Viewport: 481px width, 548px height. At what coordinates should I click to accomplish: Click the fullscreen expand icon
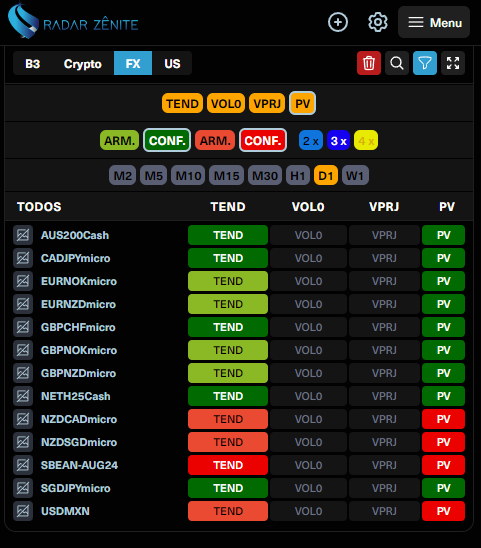click(x=453, y=63)
